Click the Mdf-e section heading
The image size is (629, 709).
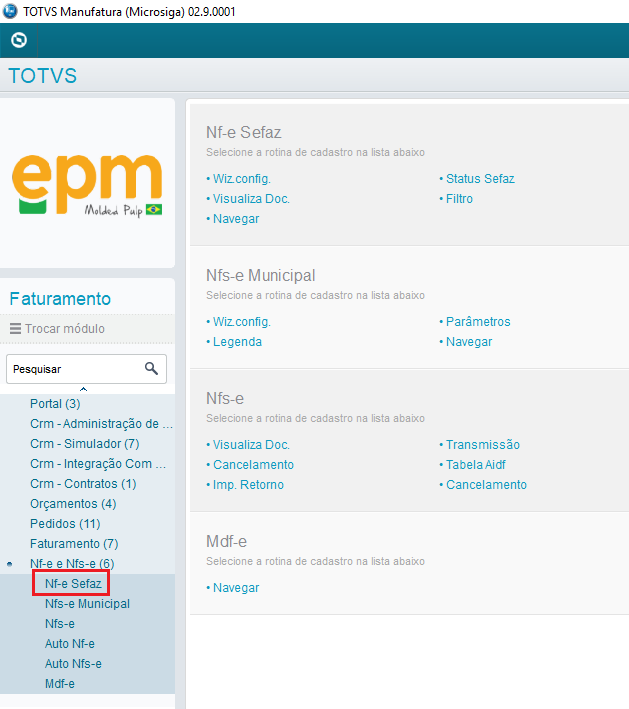click(x=227, y=541)
